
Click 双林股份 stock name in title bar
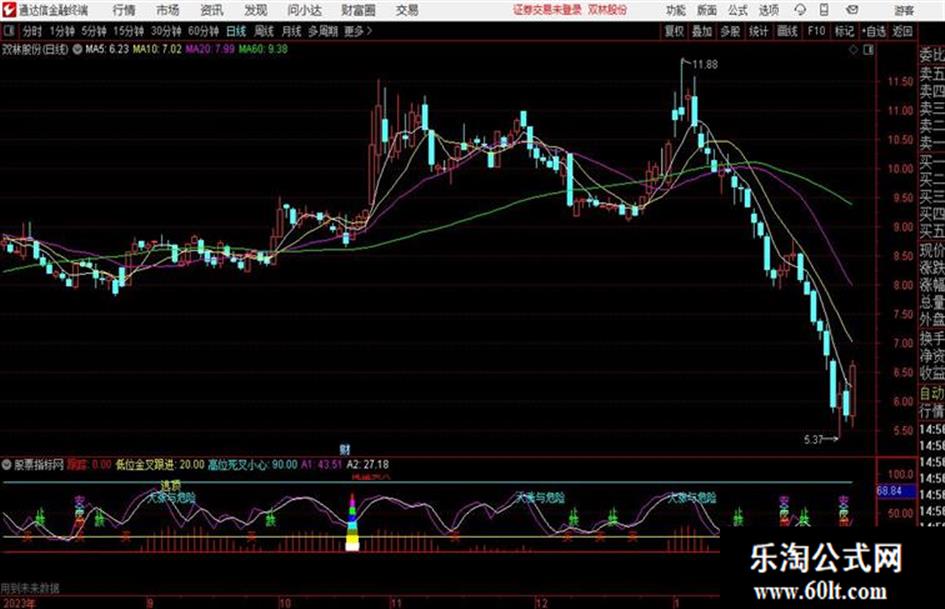click(x=608, y=10)
